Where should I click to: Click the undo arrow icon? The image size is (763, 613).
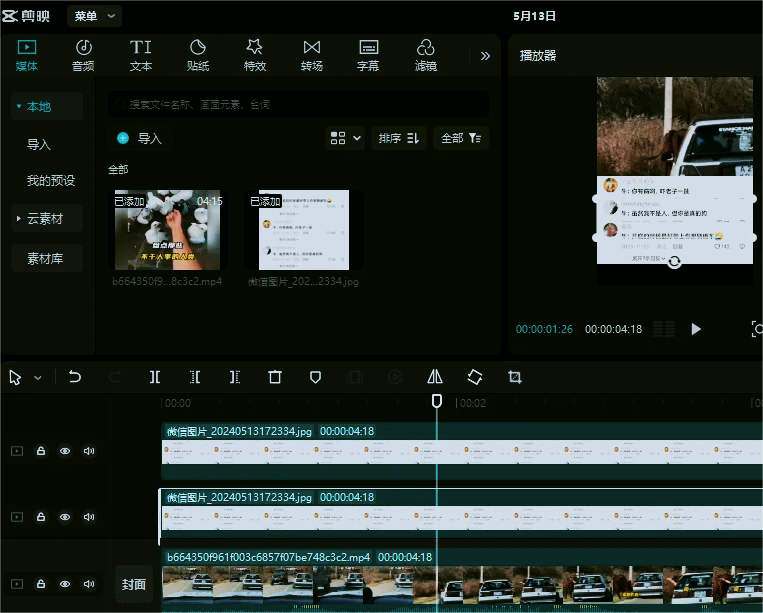[75, 377]
